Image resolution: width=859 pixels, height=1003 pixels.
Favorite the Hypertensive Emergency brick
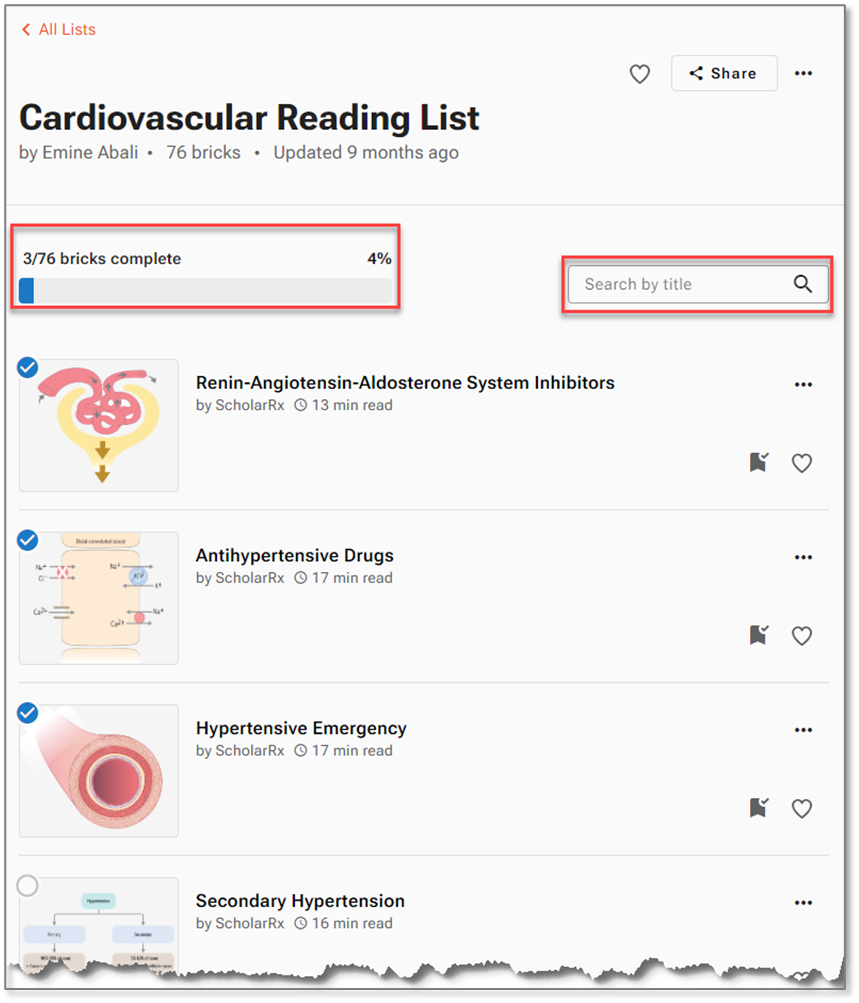point(802,809)
